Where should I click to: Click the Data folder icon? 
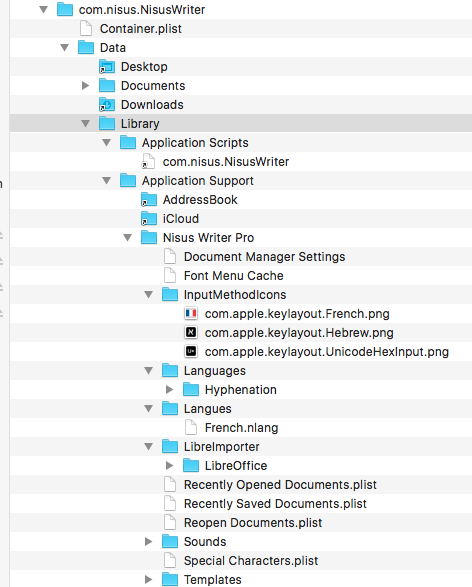[x=86, y=48]
